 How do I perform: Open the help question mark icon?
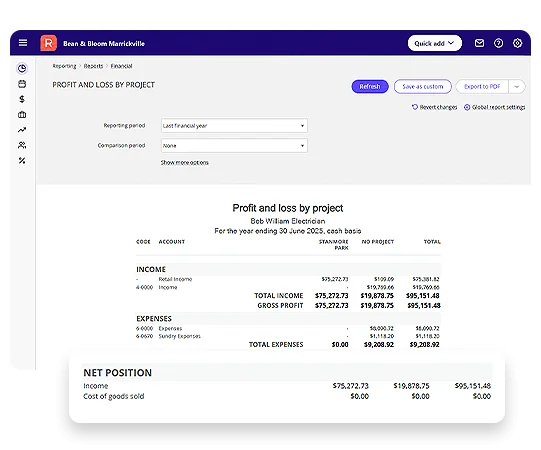tap(498, 43)
